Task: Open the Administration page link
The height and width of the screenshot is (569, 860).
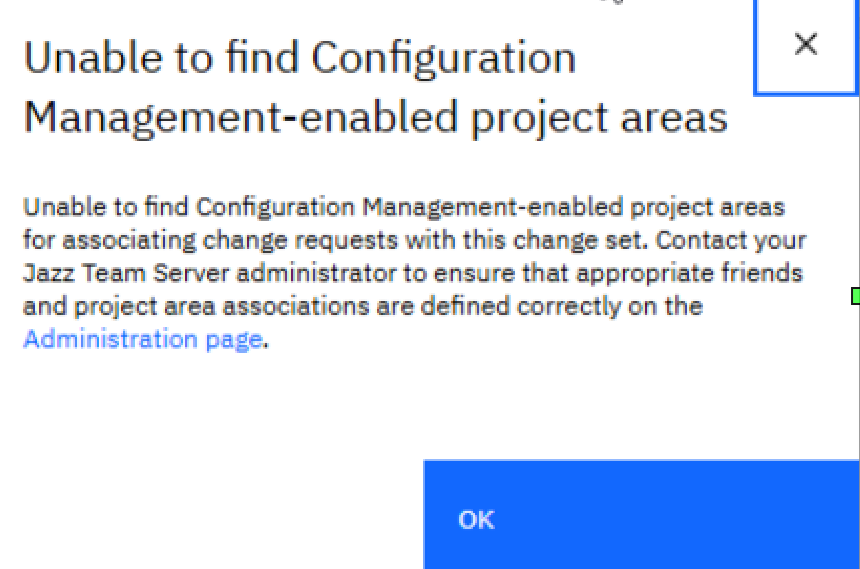Action: click(x=142, y=339)
